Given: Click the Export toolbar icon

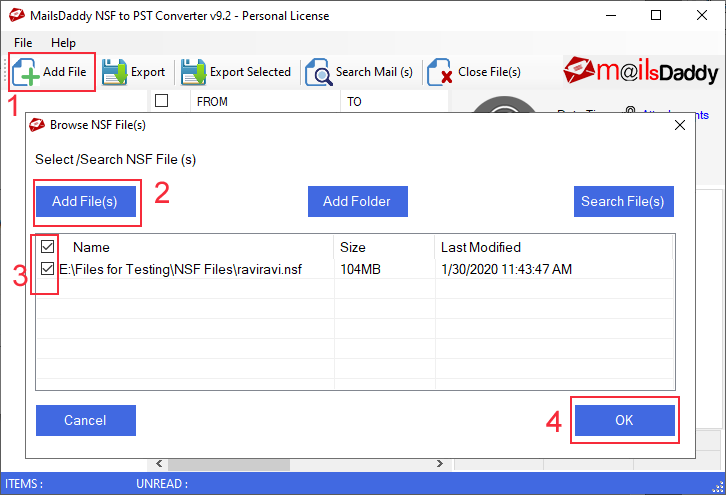Looking at the screenshot, I should coord(133,72).
